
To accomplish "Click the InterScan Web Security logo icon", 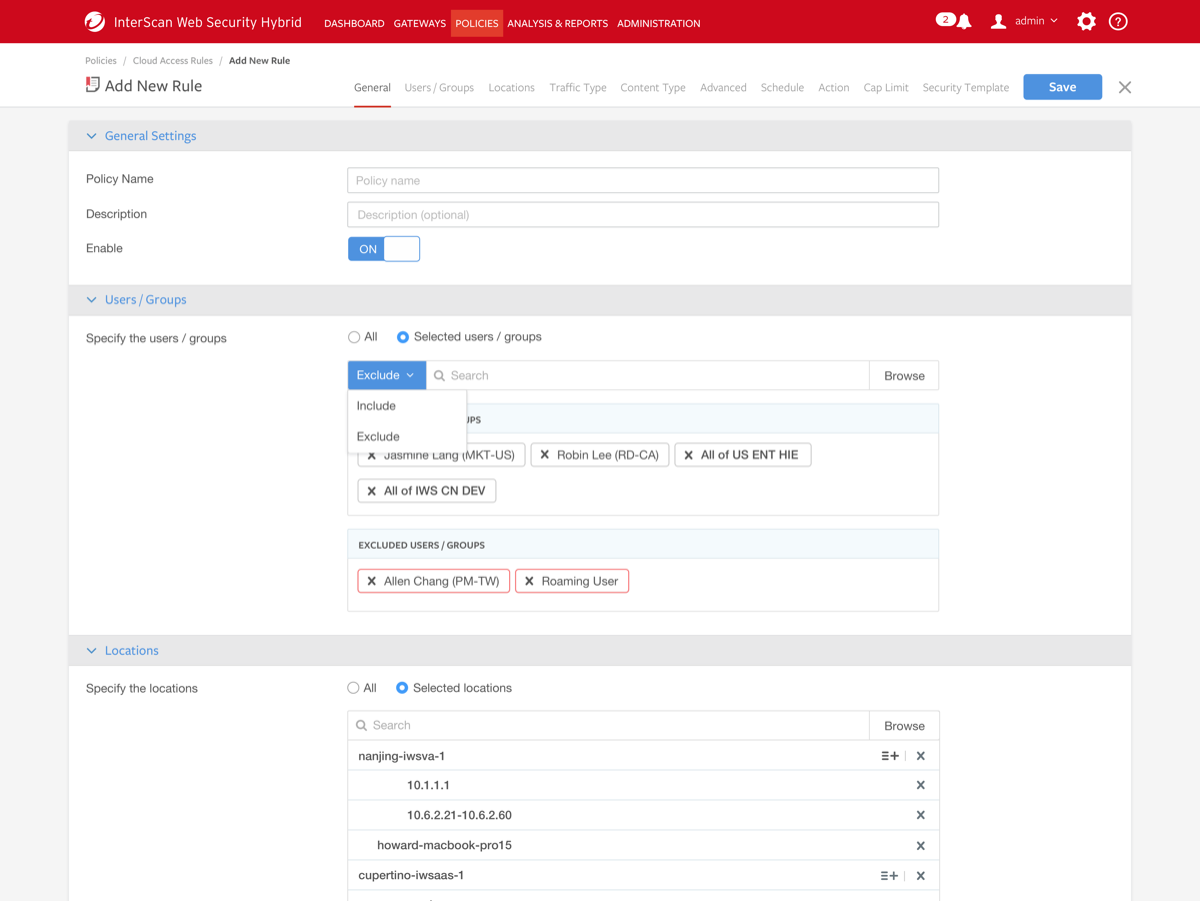I will tap(95, 21).
